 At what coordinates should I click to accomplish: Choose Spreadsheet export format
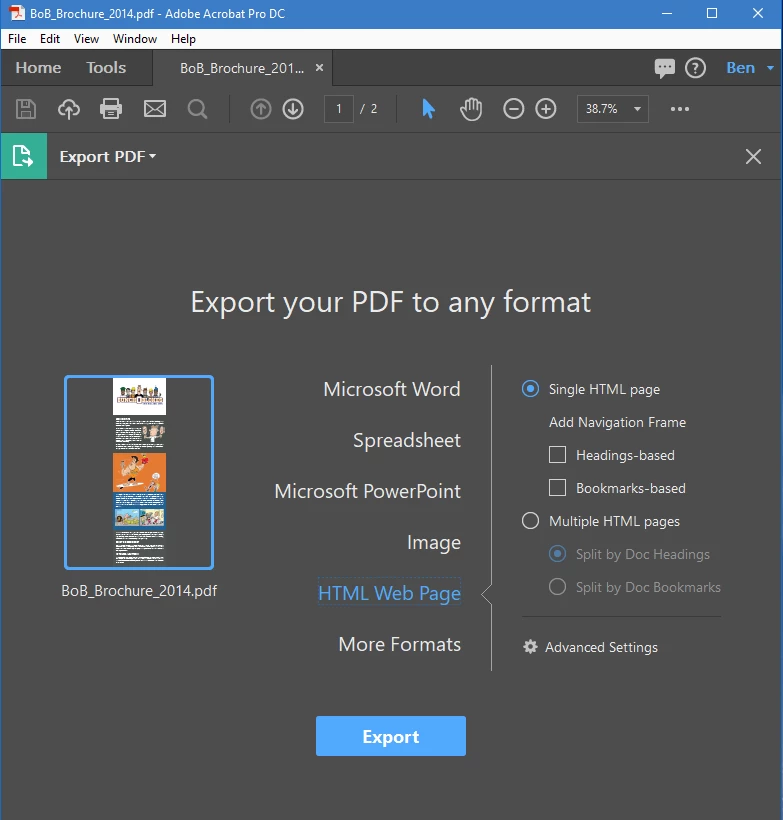[407, 440]
